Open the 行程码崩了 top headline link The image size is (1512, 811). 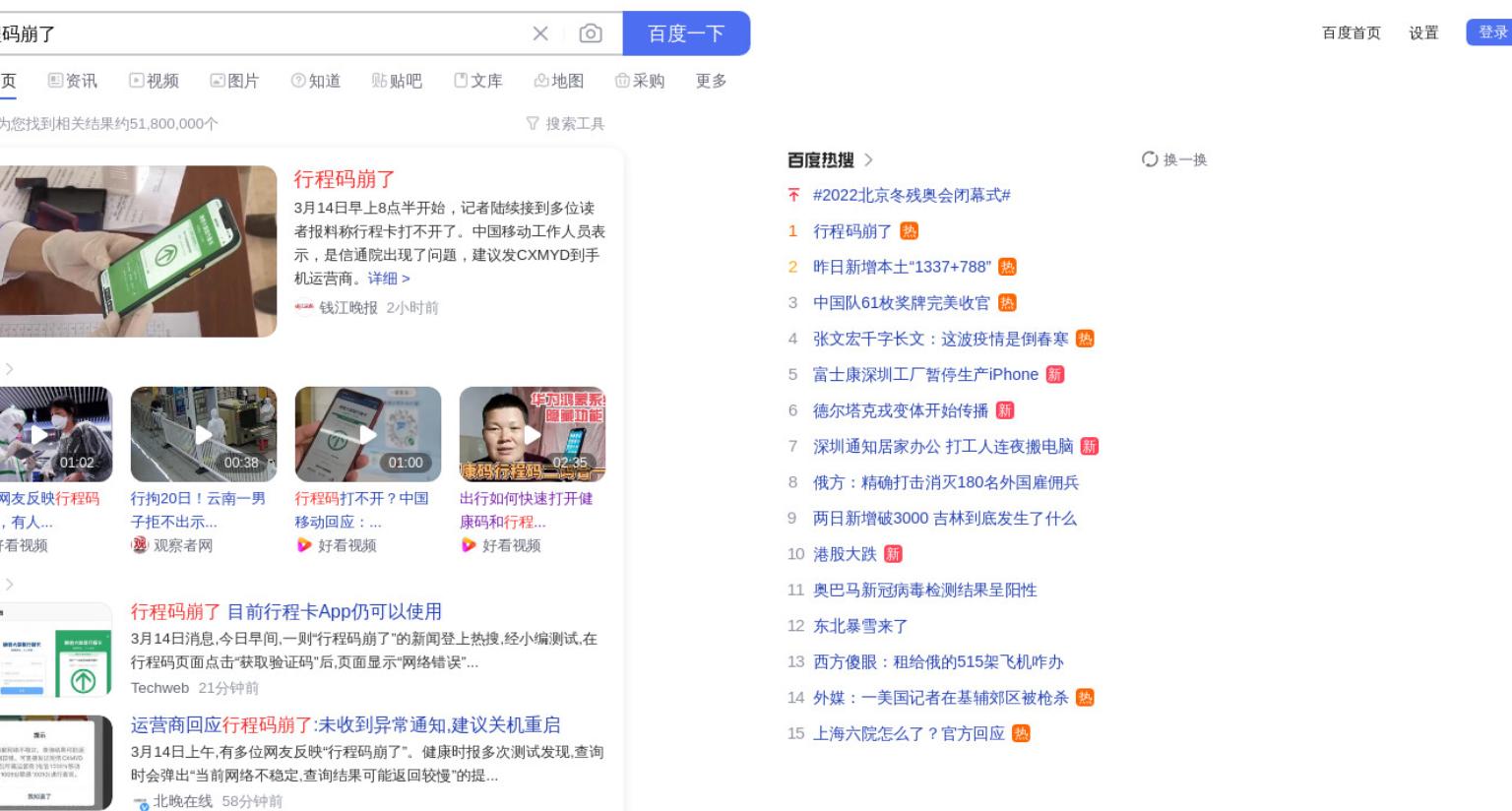click(345, 179)
